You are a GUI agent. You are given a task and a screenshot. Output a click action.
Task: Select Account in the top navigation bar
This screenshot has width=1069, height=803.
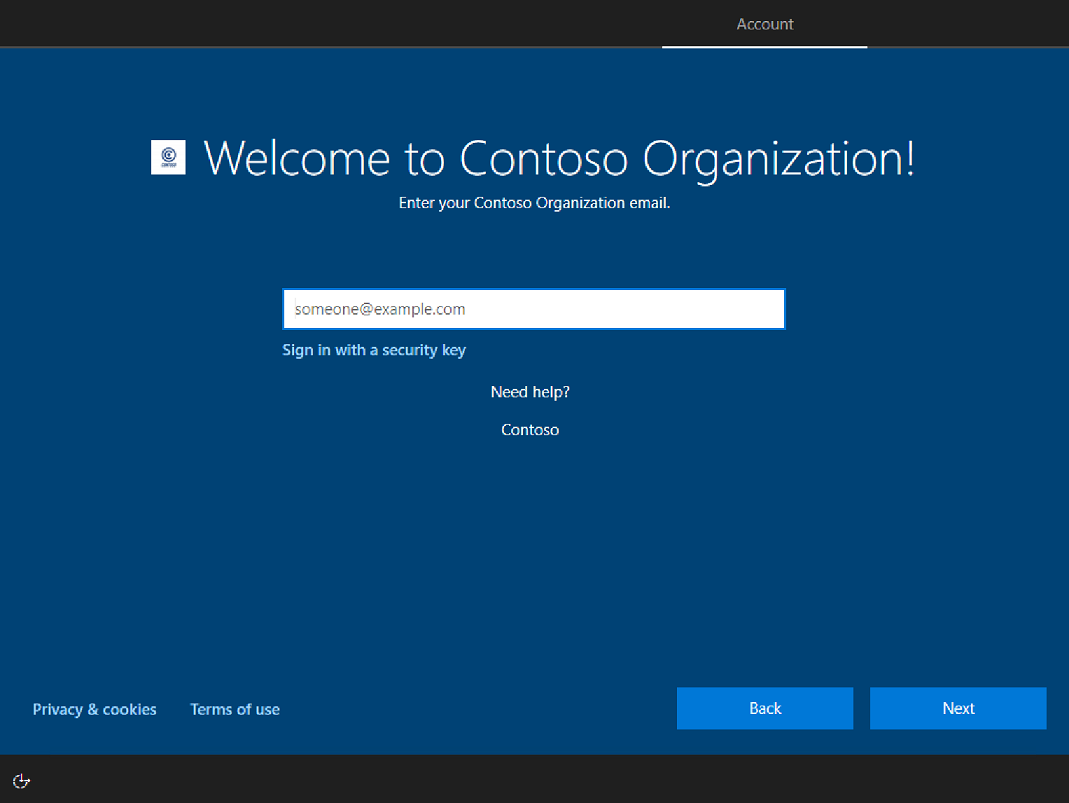[x=764, y=24]
